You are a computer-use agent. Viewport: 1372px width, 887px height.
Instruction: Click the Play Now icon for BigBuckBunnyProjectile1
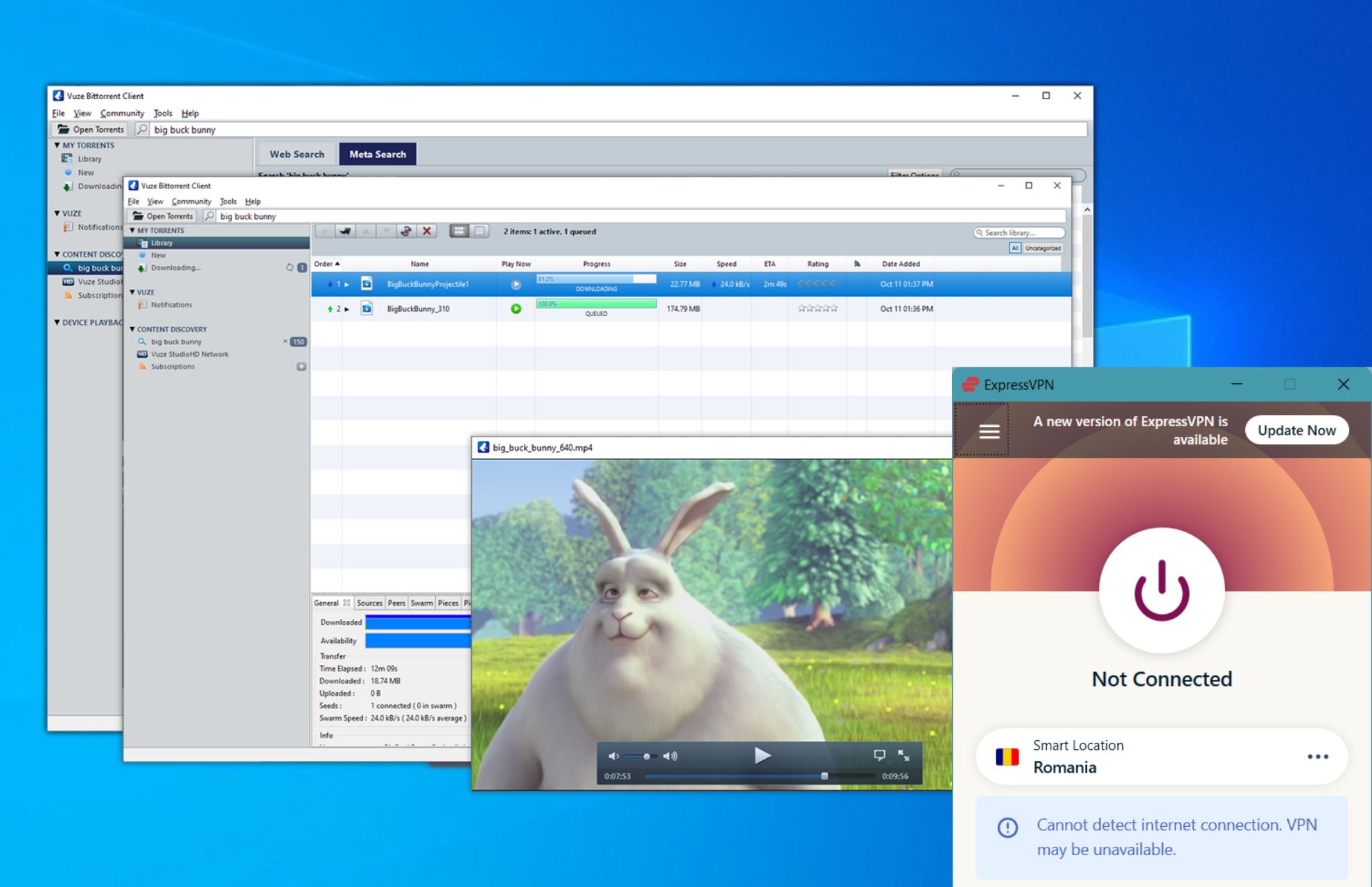(x=515, y=284)
